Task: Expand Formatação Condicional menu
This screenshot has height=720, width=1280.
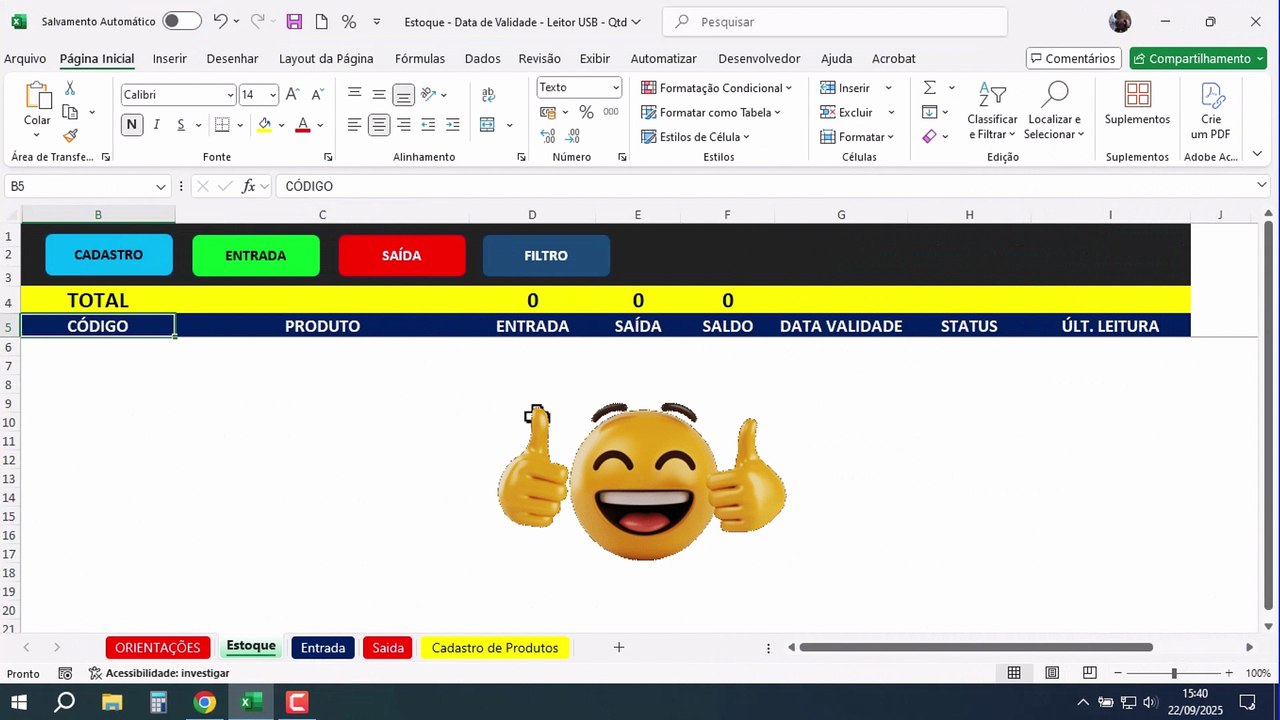Action: click(x=716, y=88)
